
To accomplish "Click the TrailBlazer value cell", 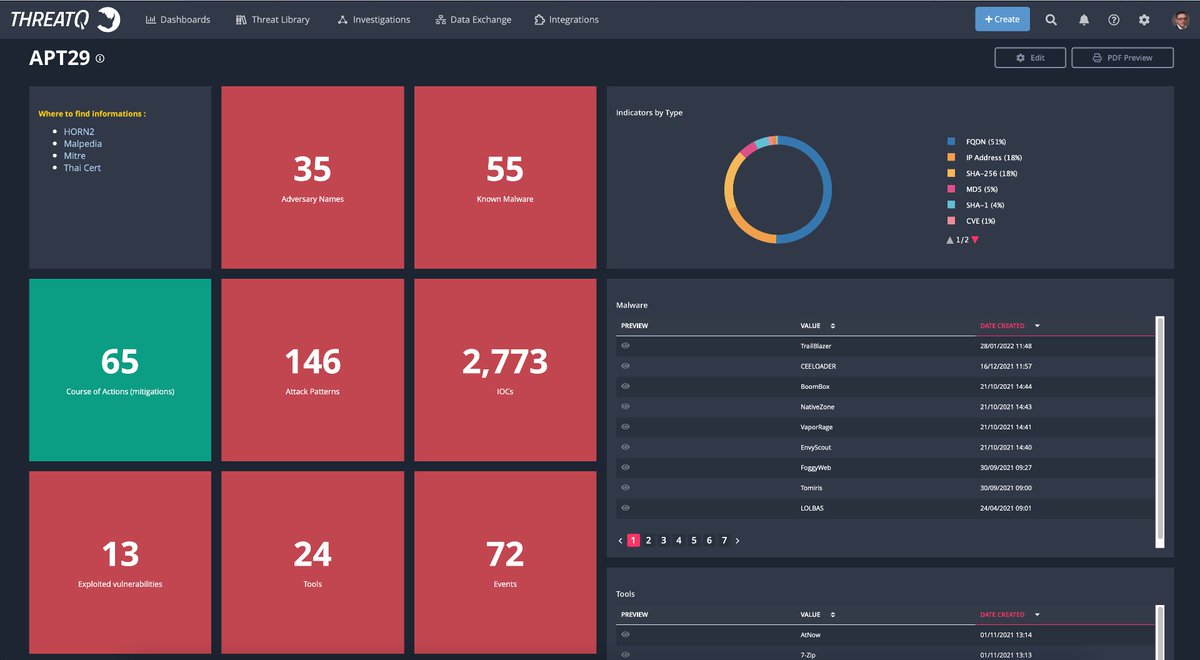I will coord(816,346).
